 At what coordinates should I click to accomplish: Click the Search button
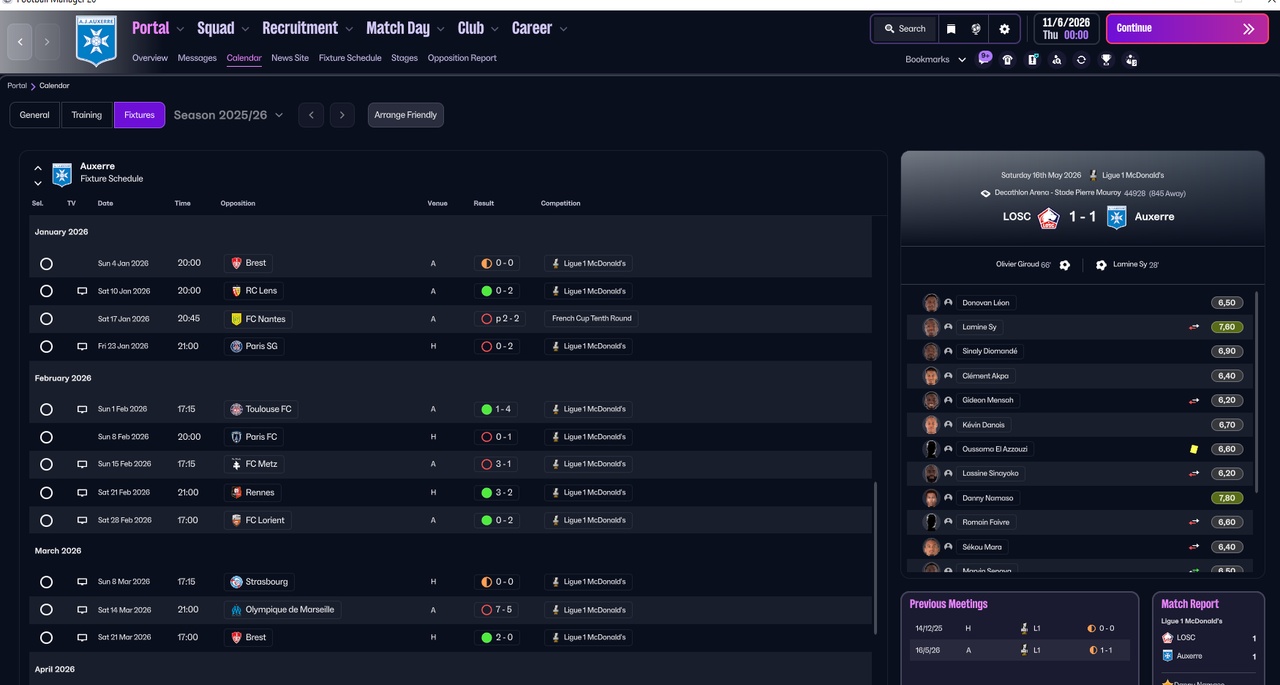click(904, 29)
